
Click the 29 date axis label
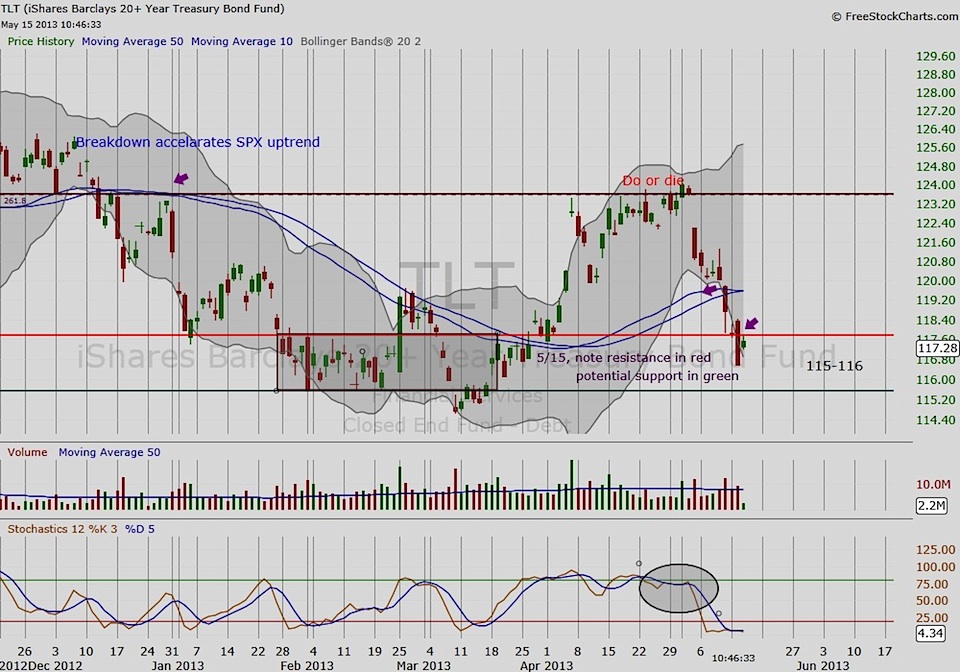click(x=670, y=651)
